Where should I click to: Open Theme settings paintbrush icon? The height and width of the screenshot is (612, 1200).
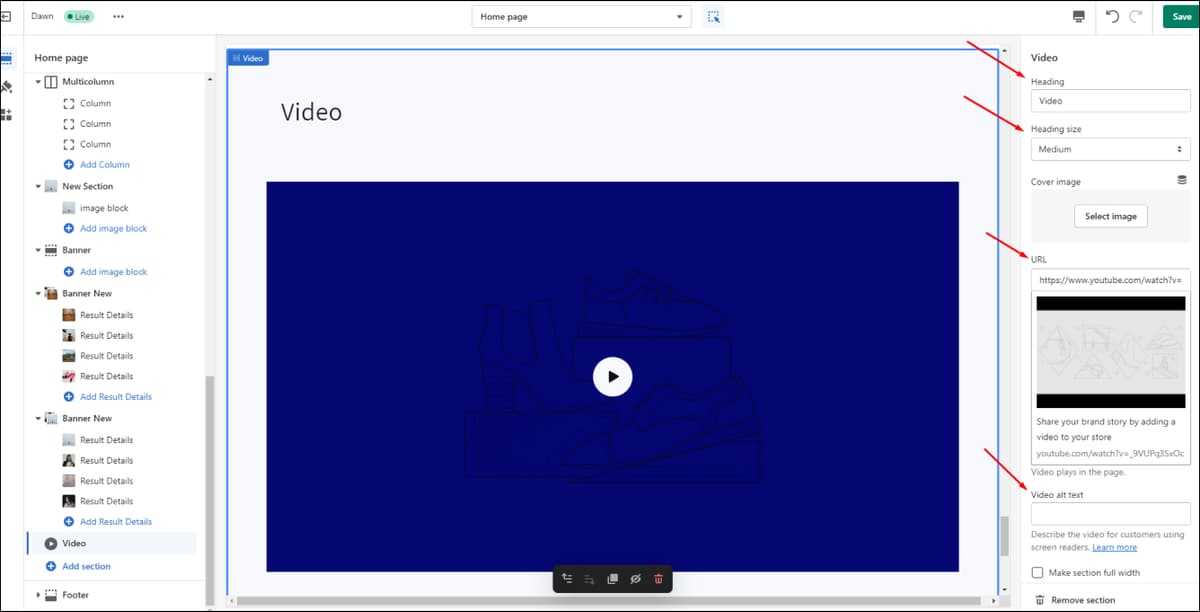click(6, 87)
